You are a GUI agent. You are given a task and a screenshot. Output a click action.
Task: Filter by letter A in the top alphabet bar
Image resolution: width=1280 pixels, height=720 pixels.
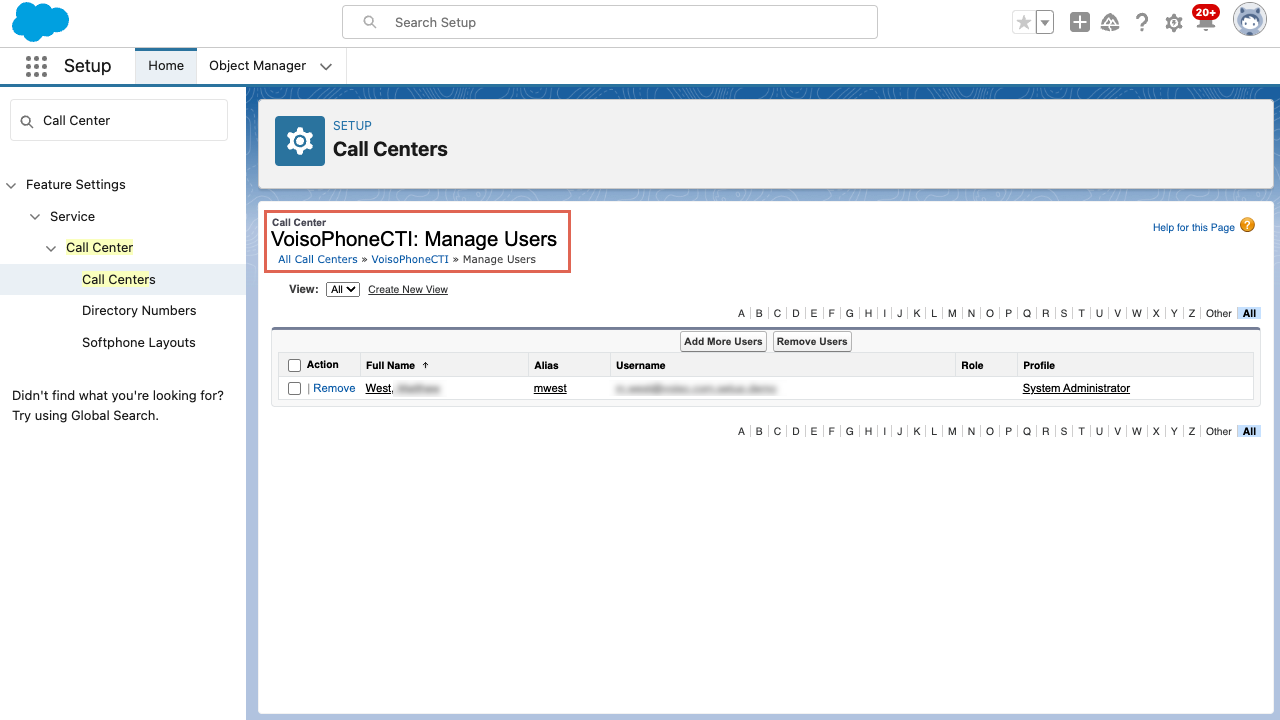742,313
